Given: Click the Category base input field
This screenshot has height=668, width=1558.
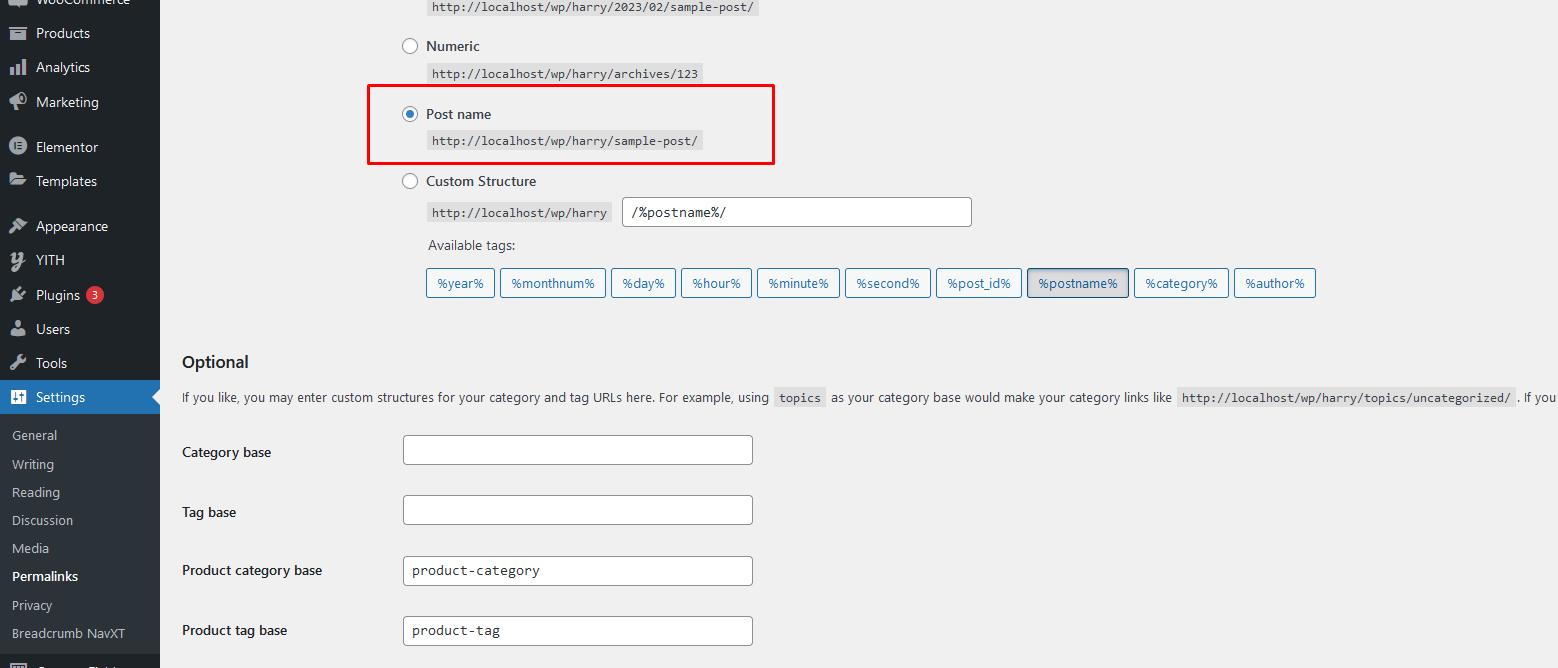Looking at the screenshot, I should point(577,450).
